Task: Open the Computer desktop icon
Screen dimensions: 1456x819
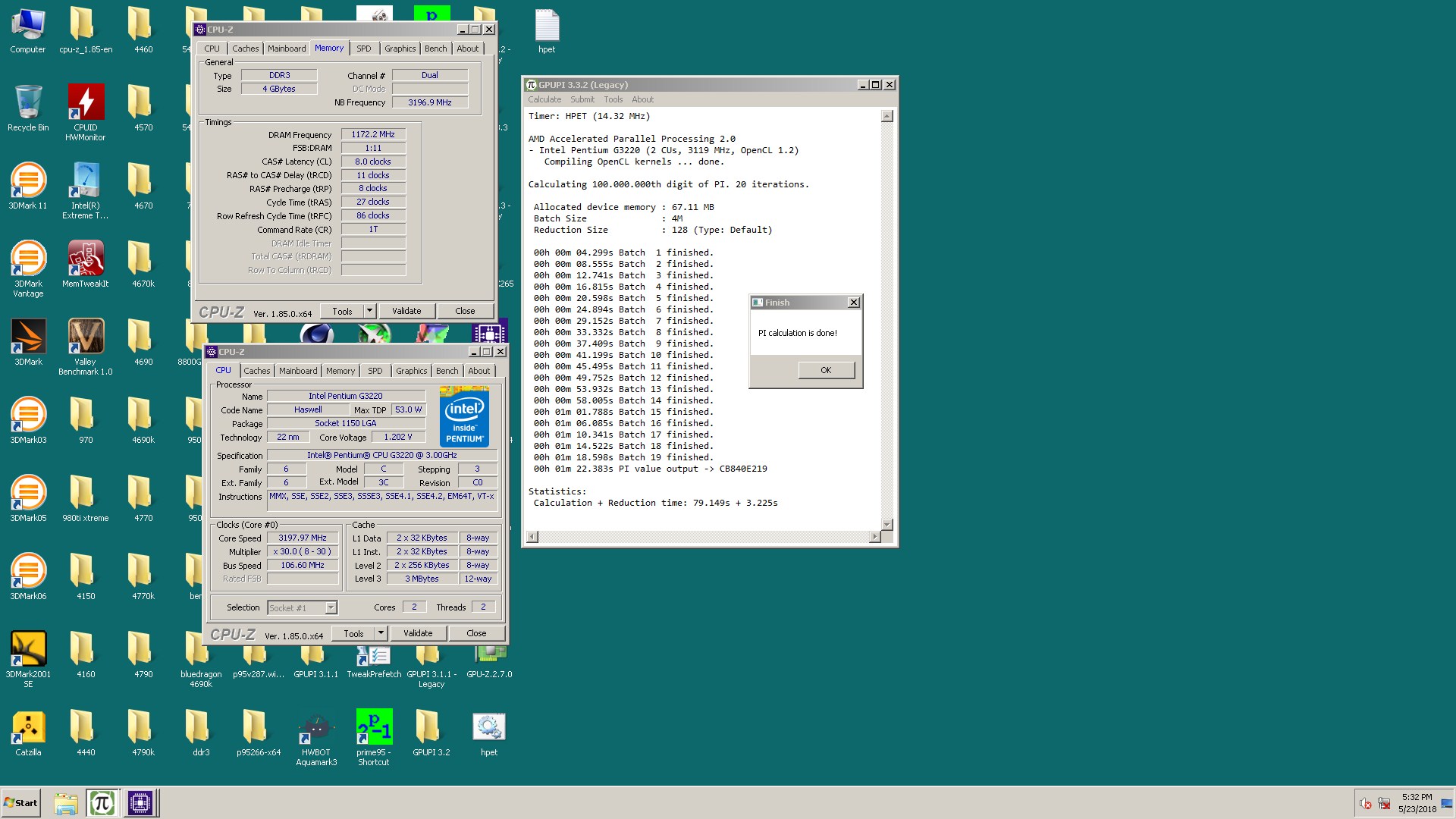Action: (x=28, y=30)
